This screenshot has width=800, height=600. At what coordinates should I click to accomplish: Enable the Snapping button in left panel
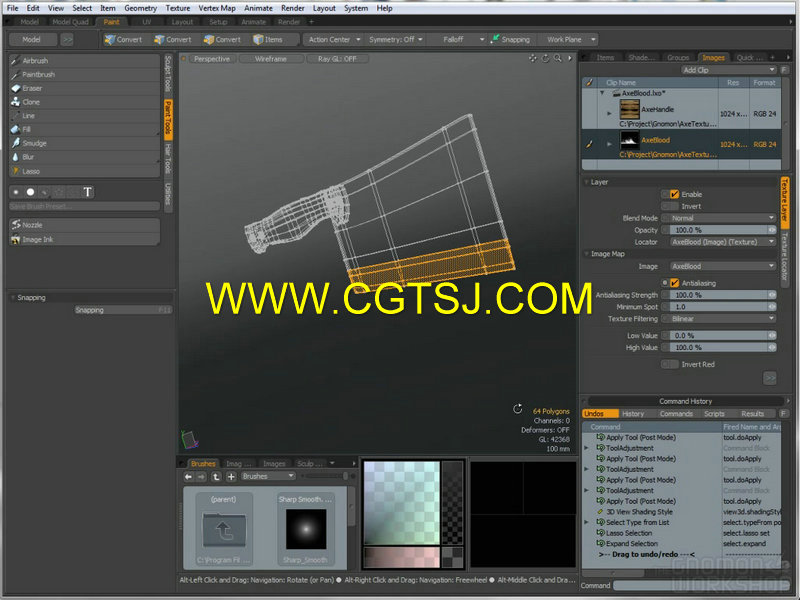click(123, 310)
